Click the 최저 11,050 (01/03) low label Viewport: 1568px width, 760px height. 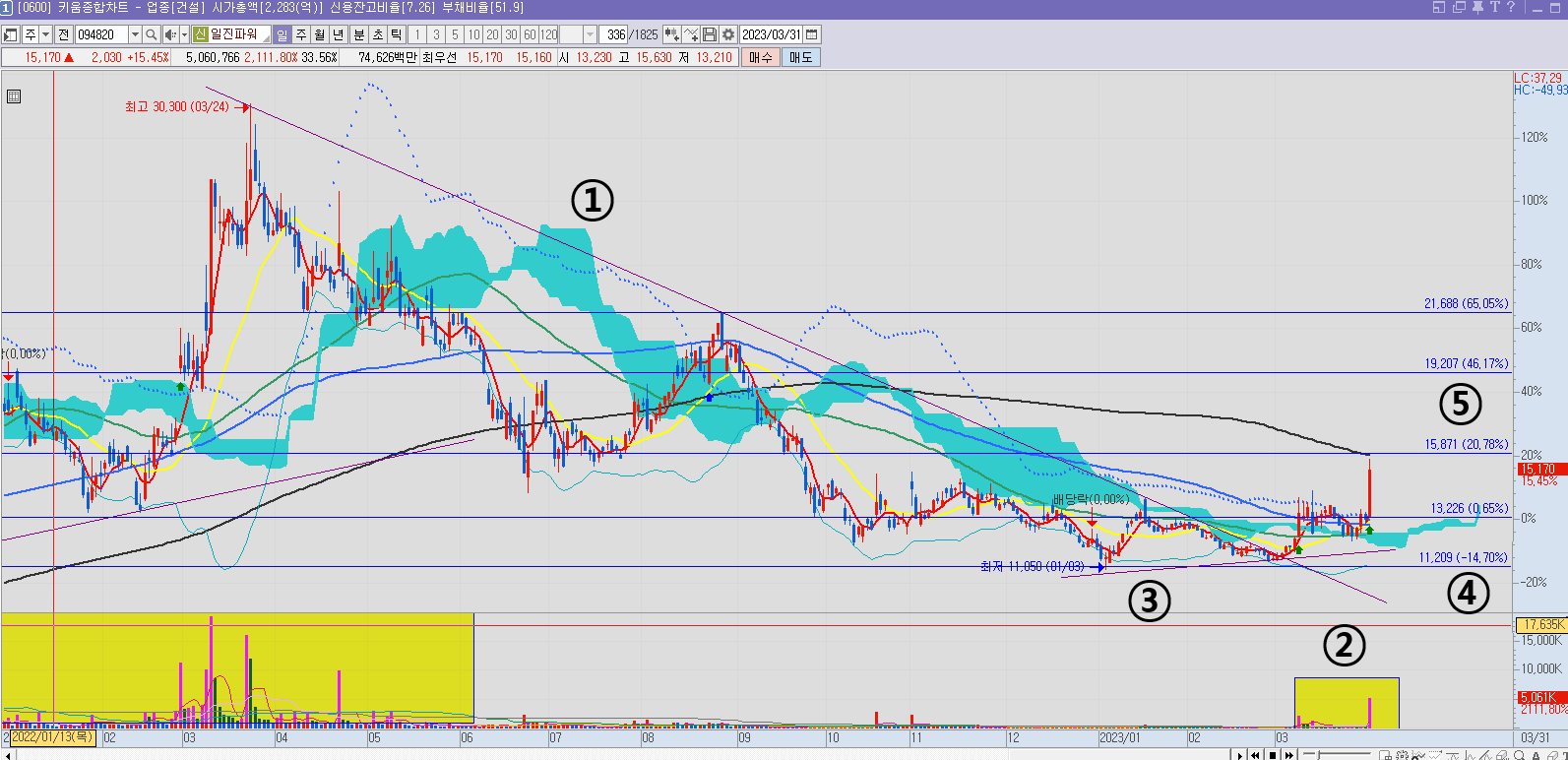coord(1032,566)
